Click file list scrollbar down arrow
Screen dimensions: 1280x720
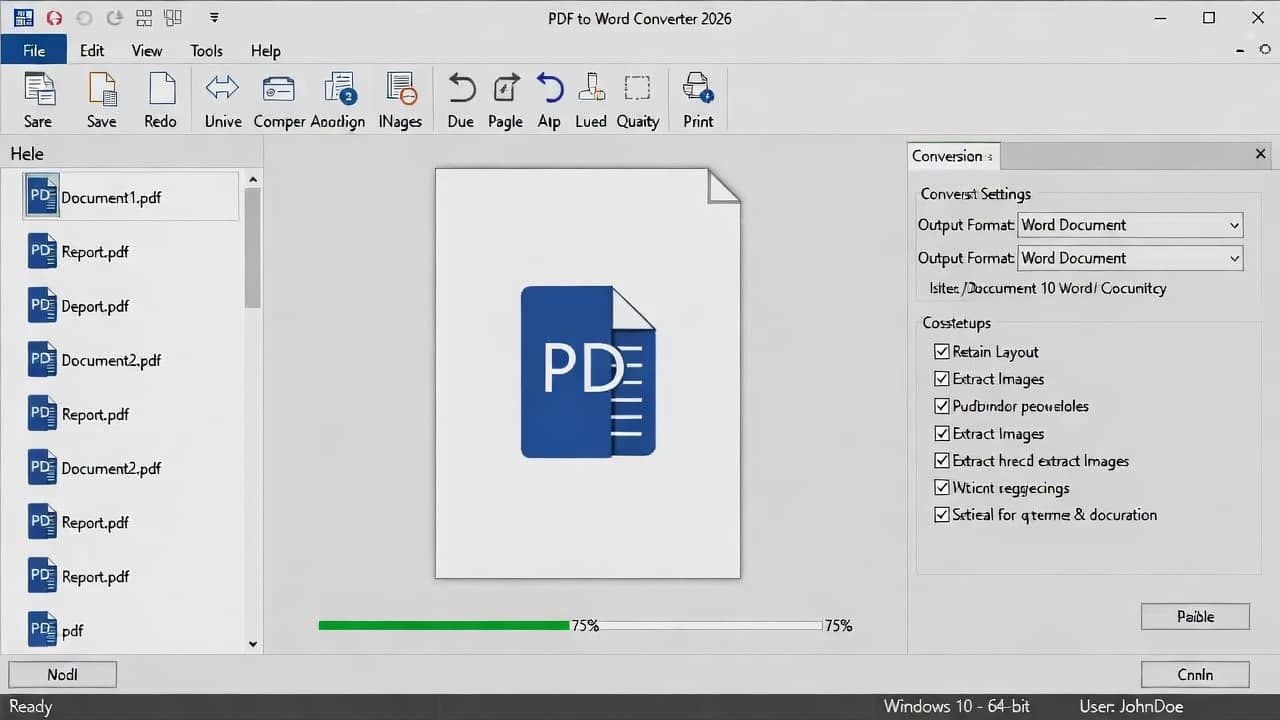click(253, 644)
